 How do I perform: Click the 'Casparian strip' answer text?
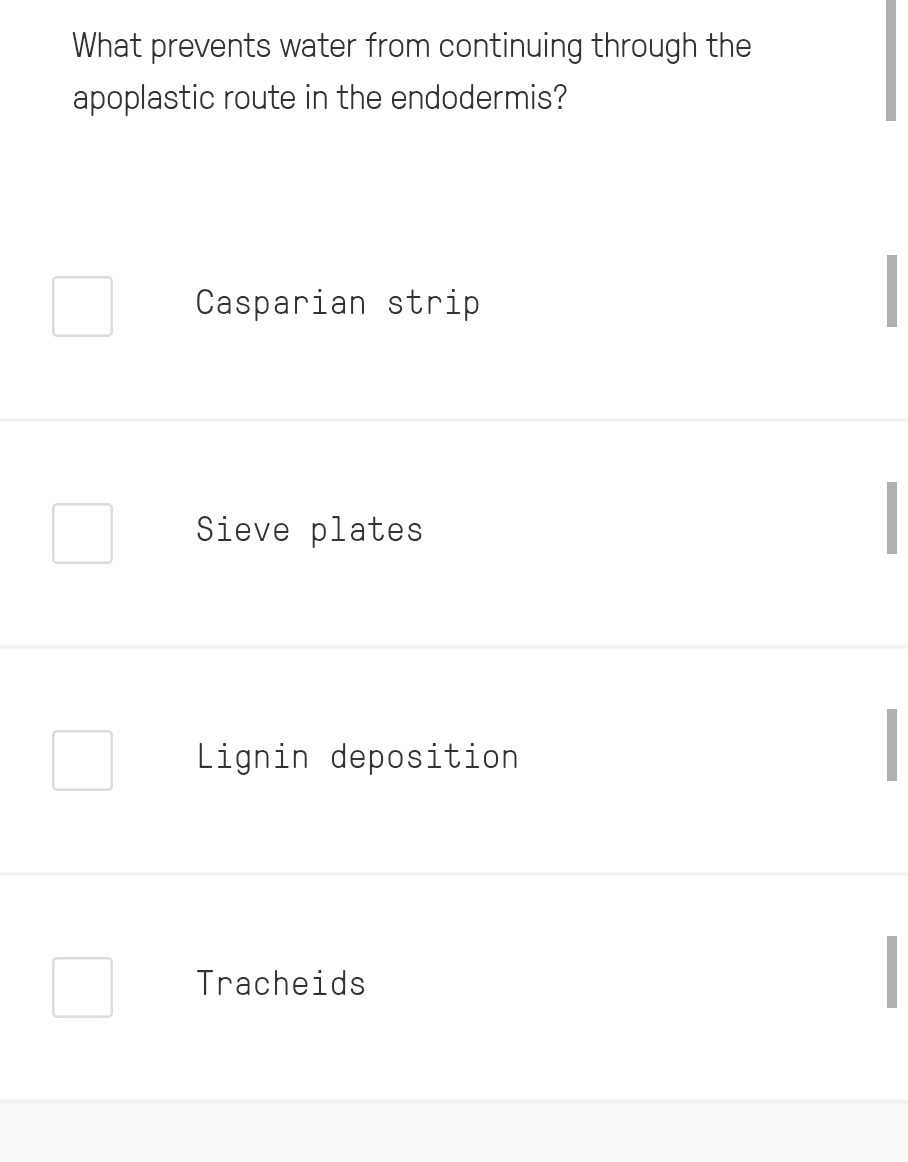337,303
